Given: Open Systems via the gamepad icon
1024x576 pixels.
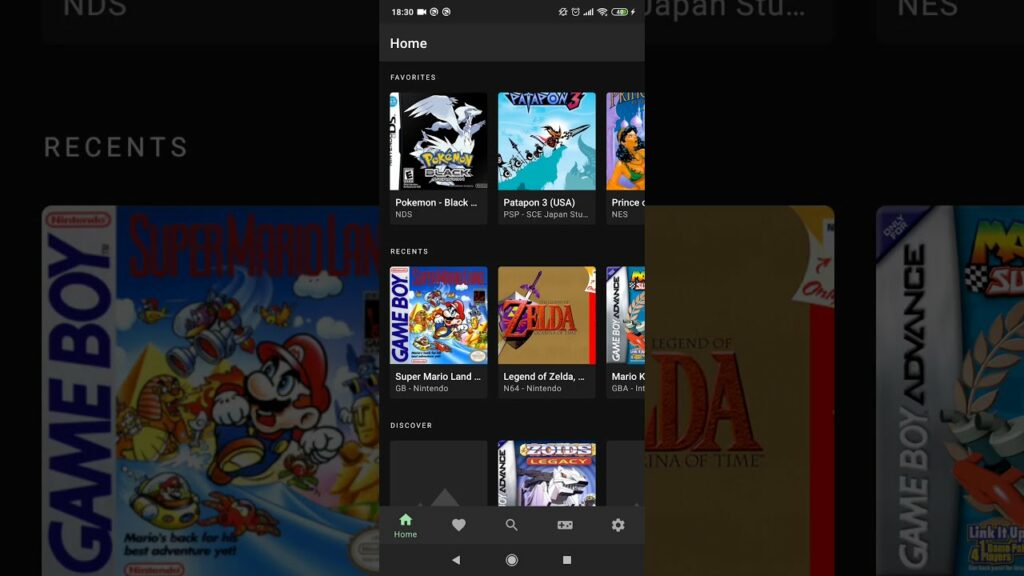Looking at the screenshot, I should pyautogui.click(x=565, y=525).
